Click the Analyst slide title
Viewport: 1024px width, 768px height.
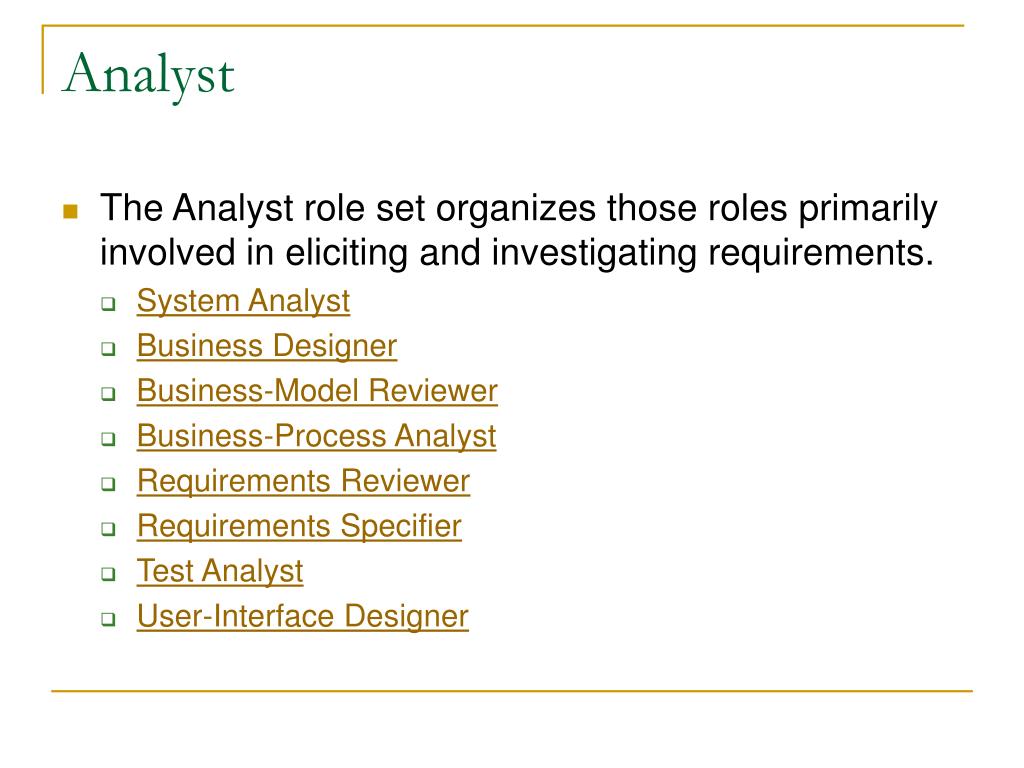coord(148,75)
